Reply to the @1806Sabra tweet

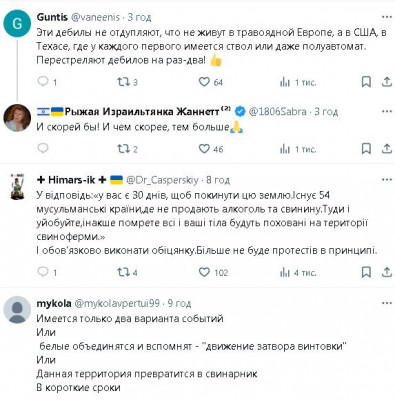point(43,148)
